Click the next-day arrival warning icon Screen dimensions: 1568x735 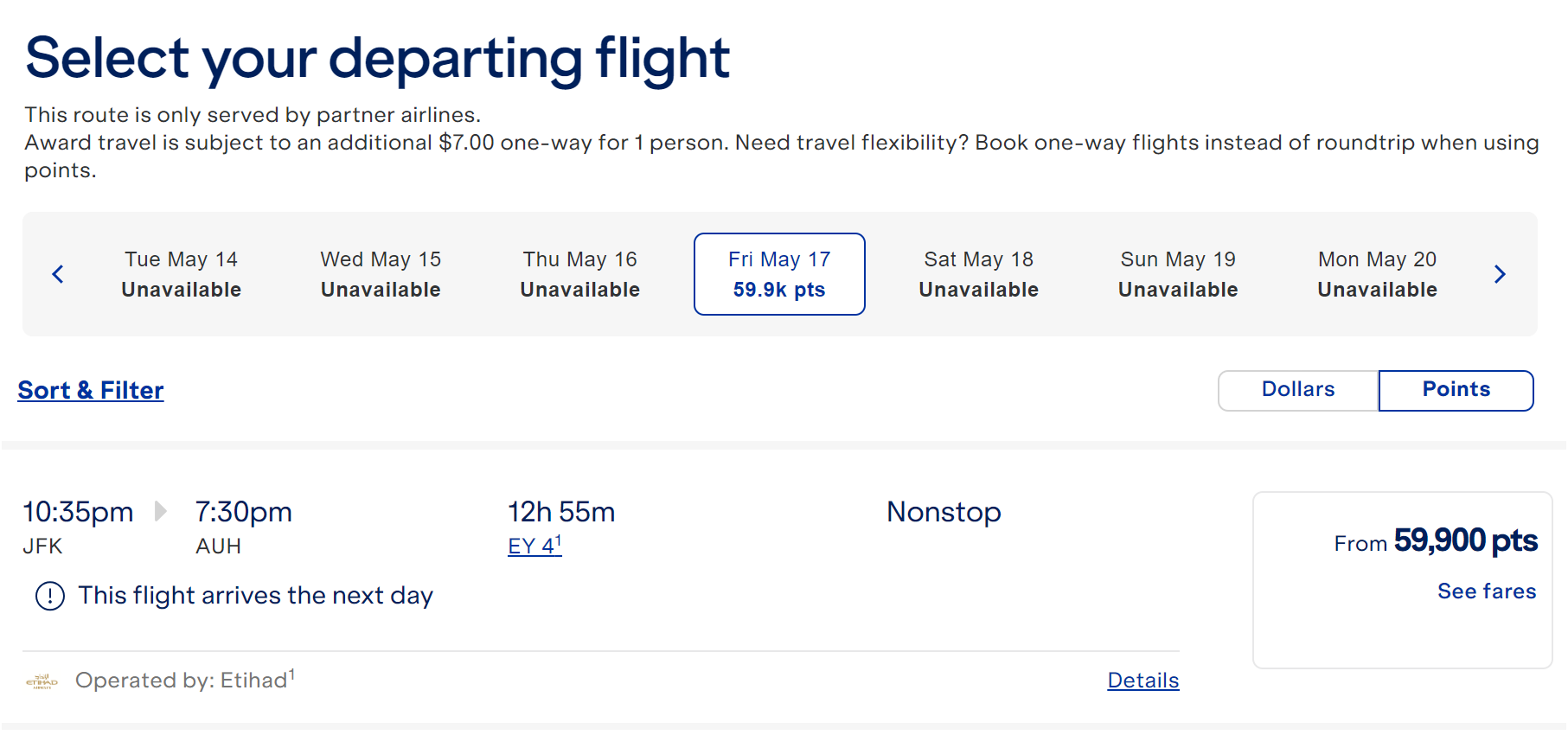[49, 596]
